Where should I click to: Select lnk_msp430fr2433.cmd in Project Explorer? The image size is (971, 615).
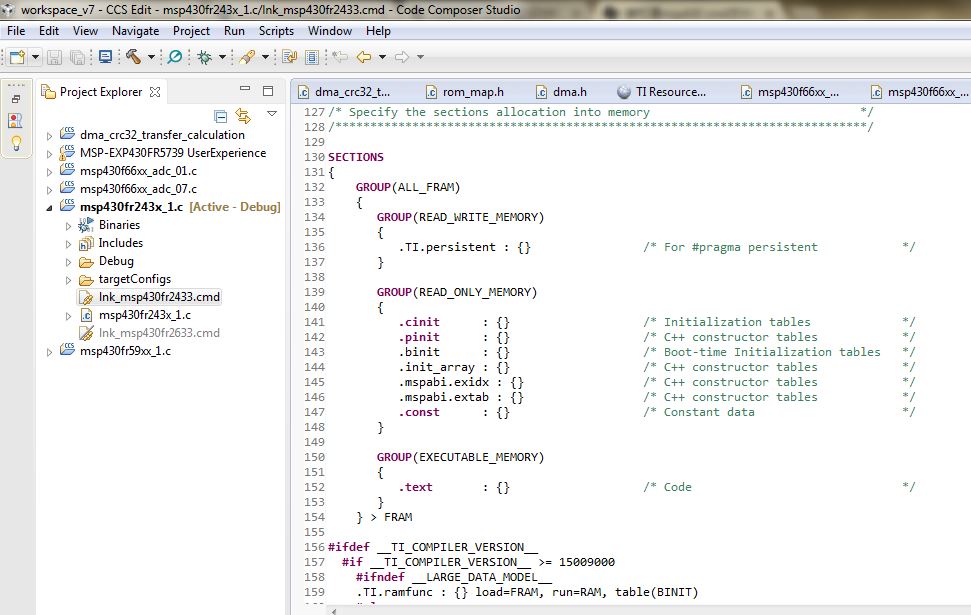coord(159,297)
